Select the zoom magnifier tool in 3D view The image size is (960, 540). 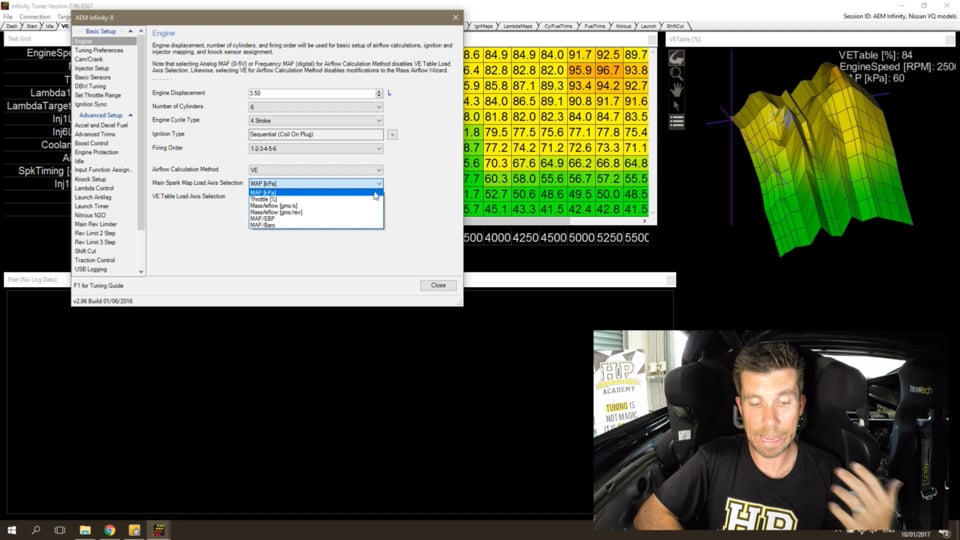[x=677, y=73]
